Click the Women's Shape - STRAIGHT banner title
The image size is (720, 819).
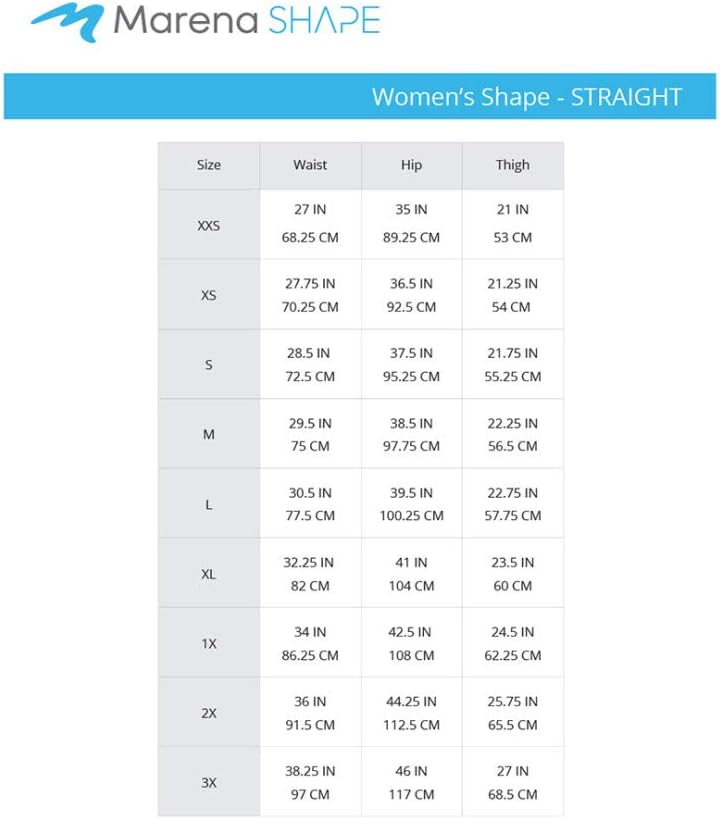coord(527,97)
